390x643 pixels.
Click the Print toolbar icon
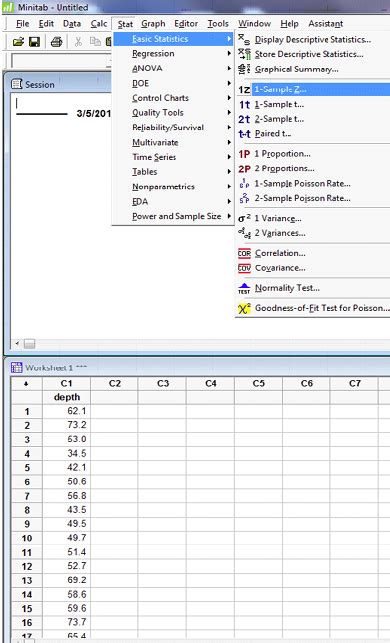pyautogui.click(x=57, y=41)
